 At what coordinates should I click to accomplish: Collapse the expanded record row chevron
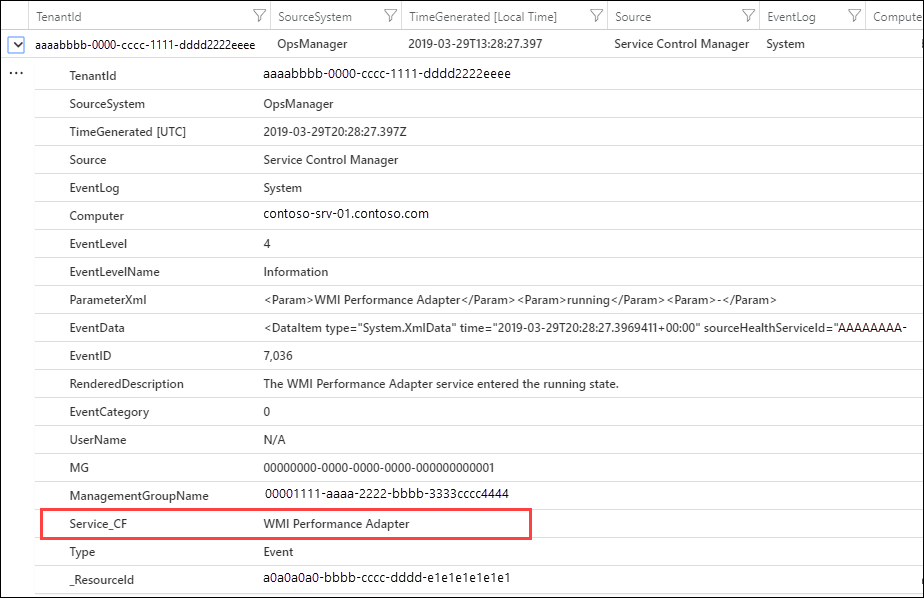point(16,45)
